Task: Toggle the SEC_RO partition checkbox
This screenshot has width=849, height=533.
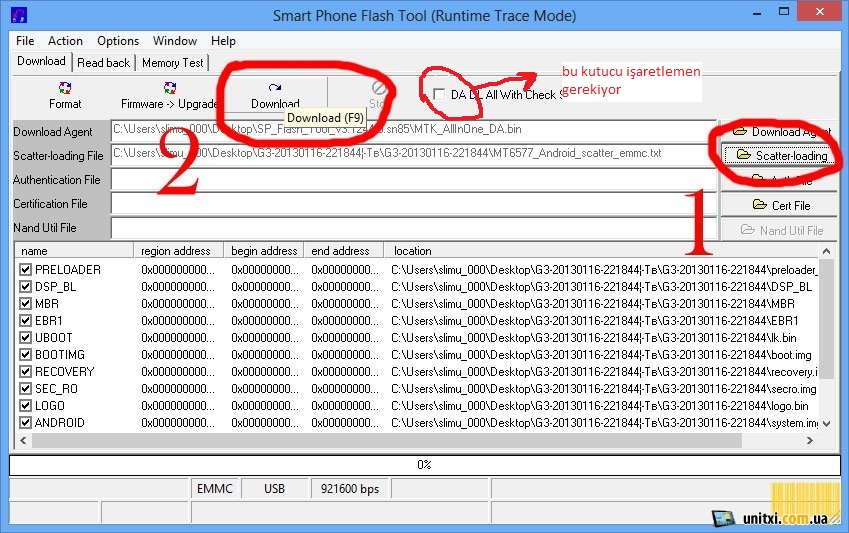Action: [x=25, y=388]
